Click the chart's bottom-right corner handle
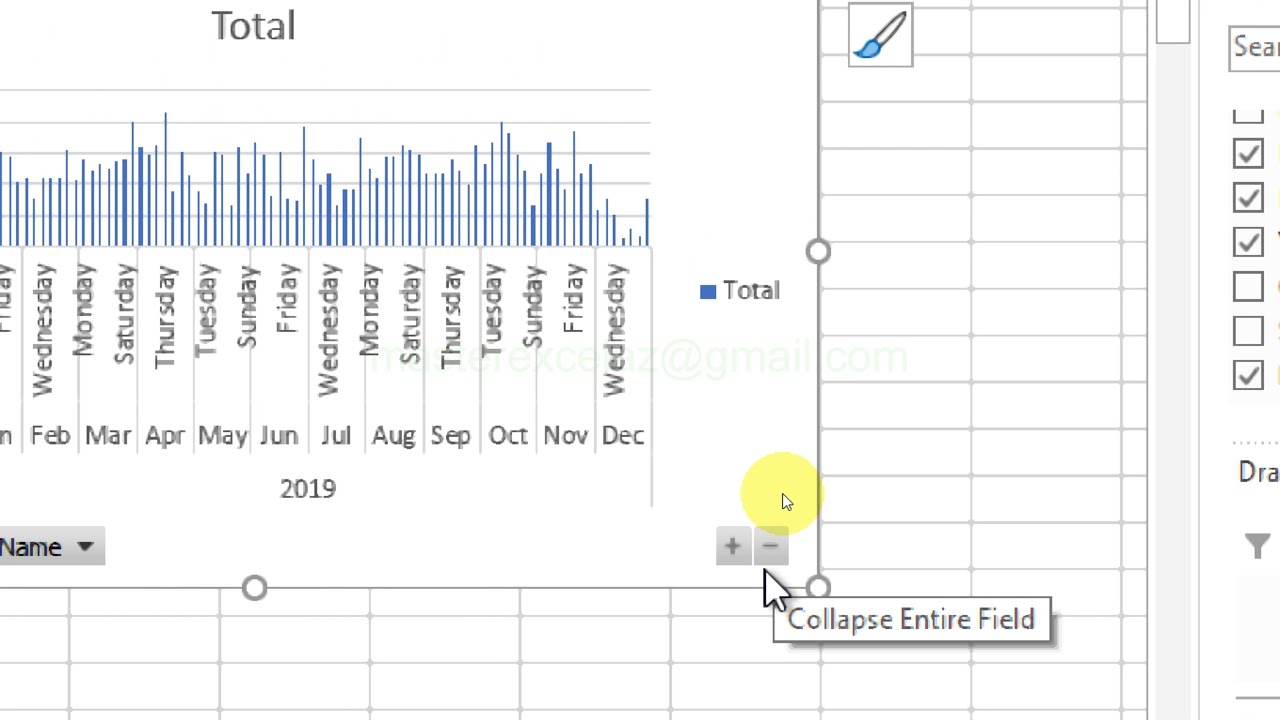The width and height of the screenshot is (1280, 720). tap(818, 588)
